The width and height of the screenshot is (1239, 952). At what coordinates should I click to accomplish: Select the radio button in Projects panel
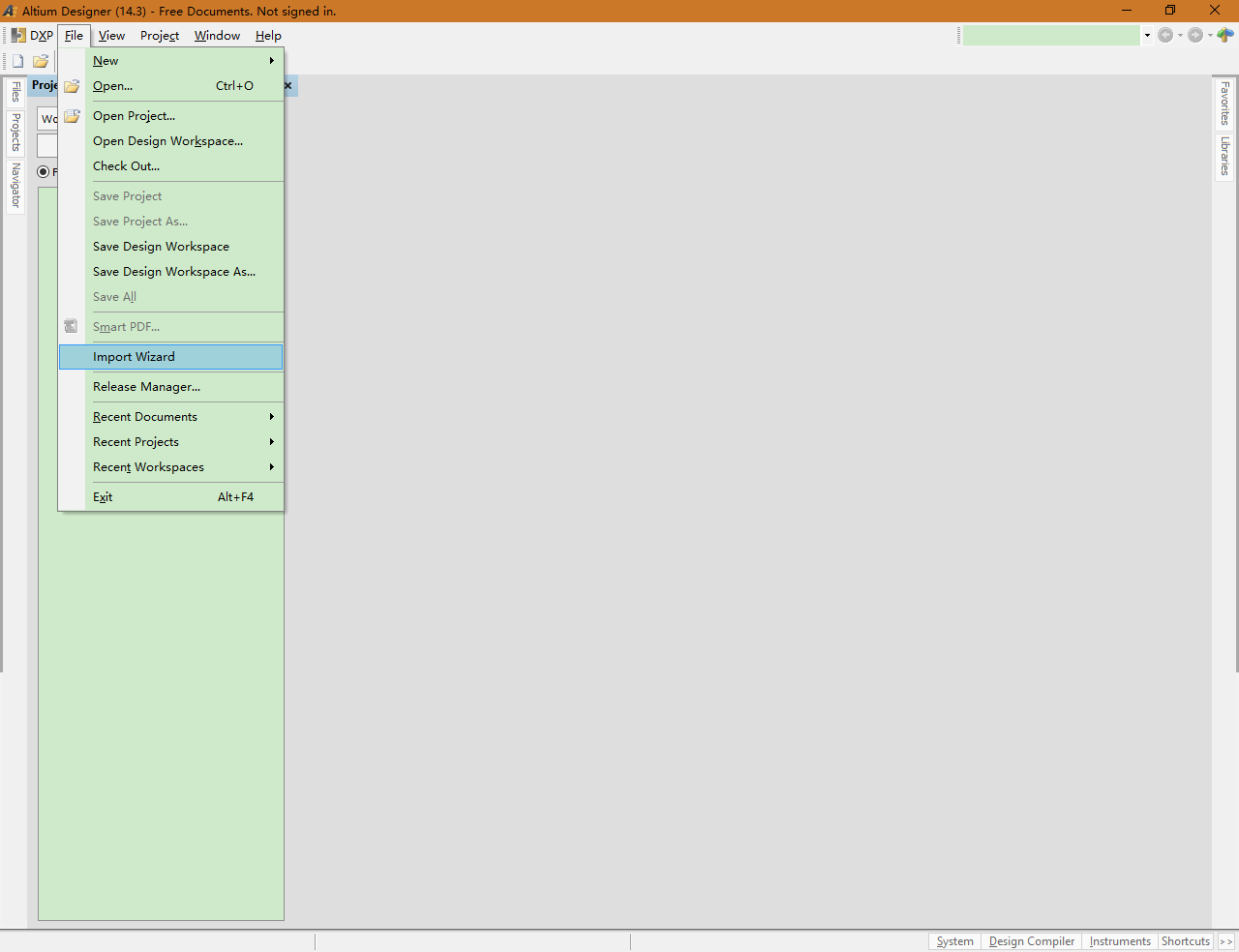pyautogui.click(x=43, y=172)
